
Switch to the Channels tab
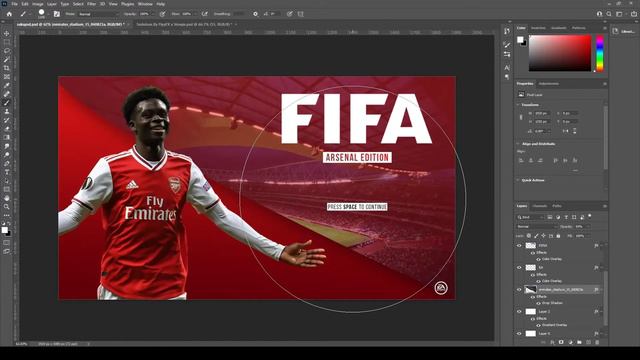[540, 206]
